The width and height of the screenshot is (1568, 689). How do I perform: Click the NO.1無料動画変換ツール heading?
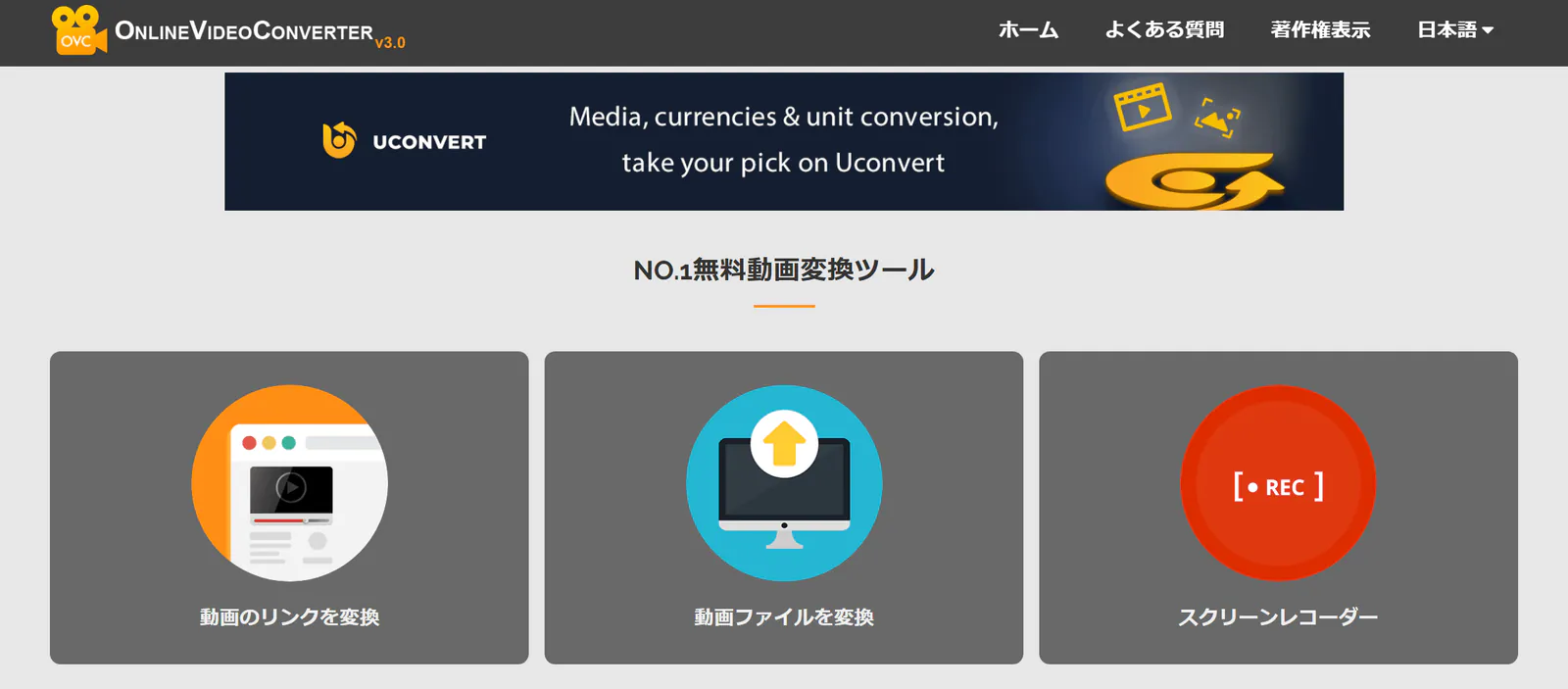(x=784, y=270)
